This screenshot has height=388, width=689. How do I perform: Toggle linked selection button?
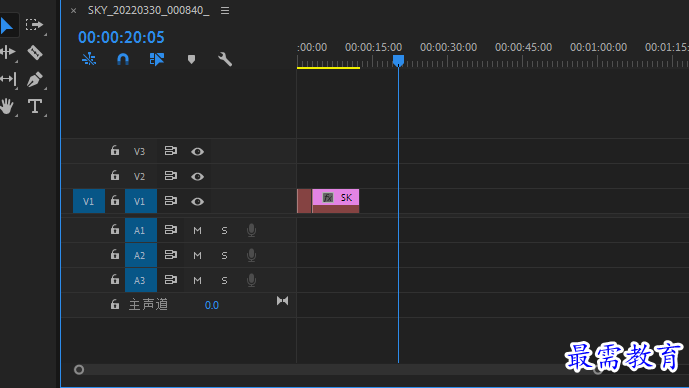[157, 59]
